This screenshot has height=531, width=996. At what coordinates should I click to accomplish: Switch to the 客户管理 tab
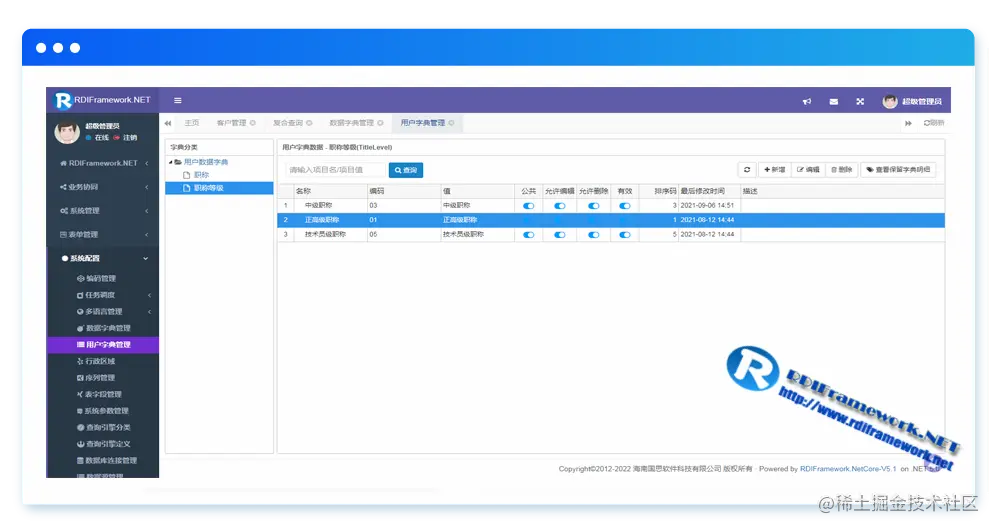coord(231,123)
